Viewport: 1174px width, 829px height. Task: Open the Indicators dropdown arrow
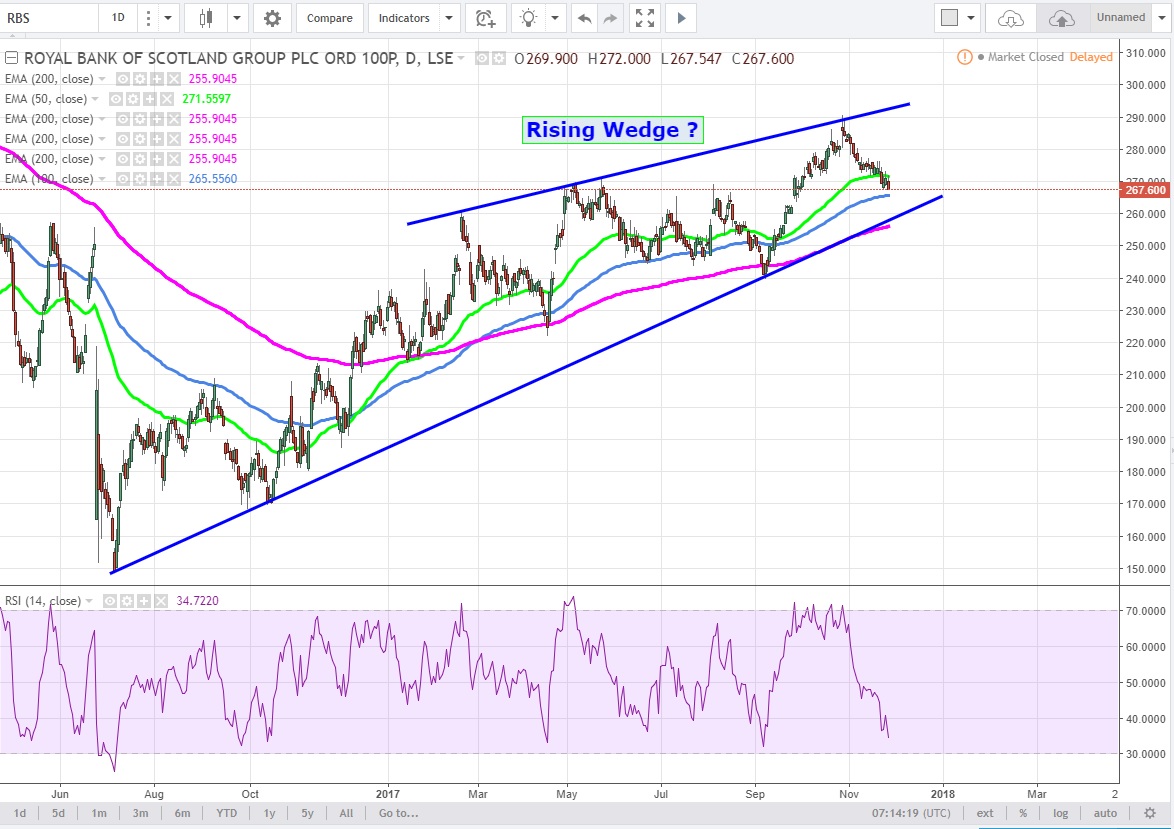[x=449, y=18]
